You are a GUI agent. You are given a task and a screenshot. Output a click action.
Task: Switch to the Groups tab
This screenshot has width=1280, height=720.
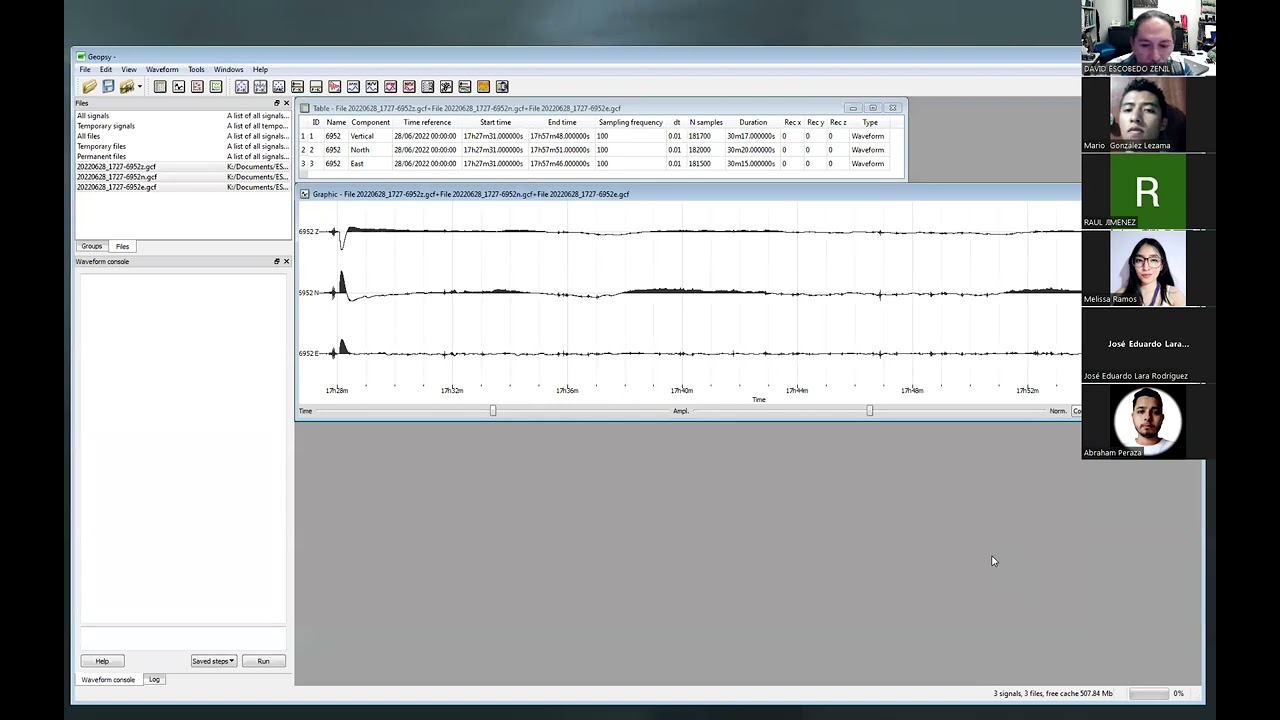coord(92,246)
